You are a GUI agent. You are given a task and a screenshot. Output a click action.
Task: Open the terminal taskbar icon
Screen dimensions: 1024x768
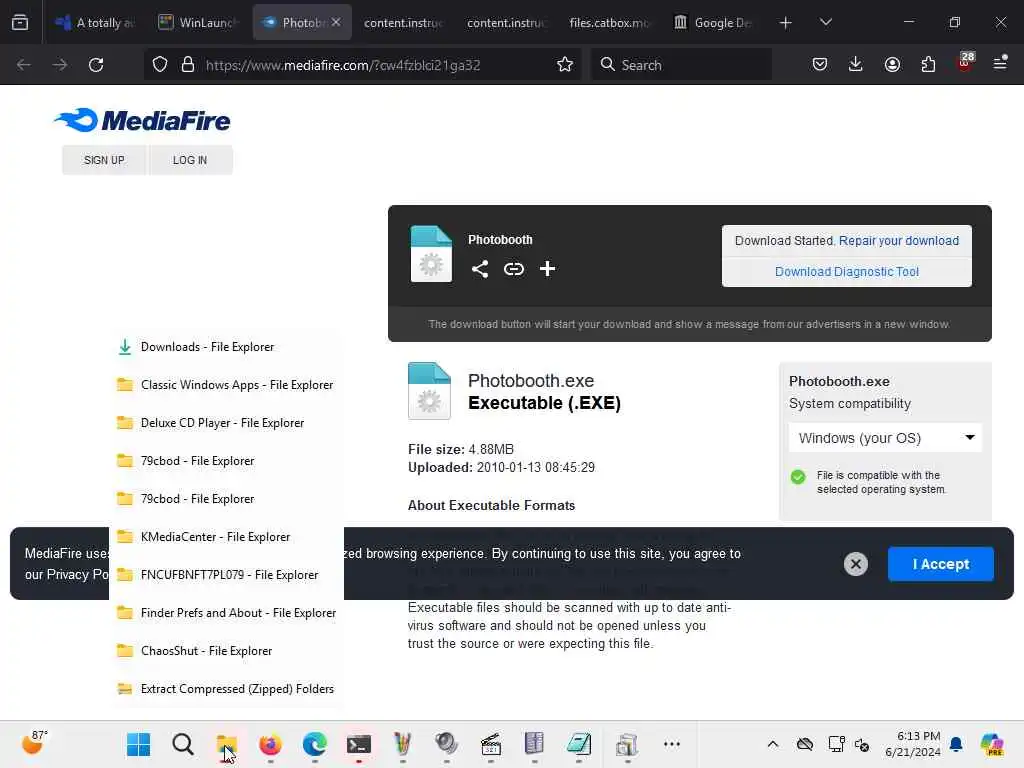[x=359, y=744]
